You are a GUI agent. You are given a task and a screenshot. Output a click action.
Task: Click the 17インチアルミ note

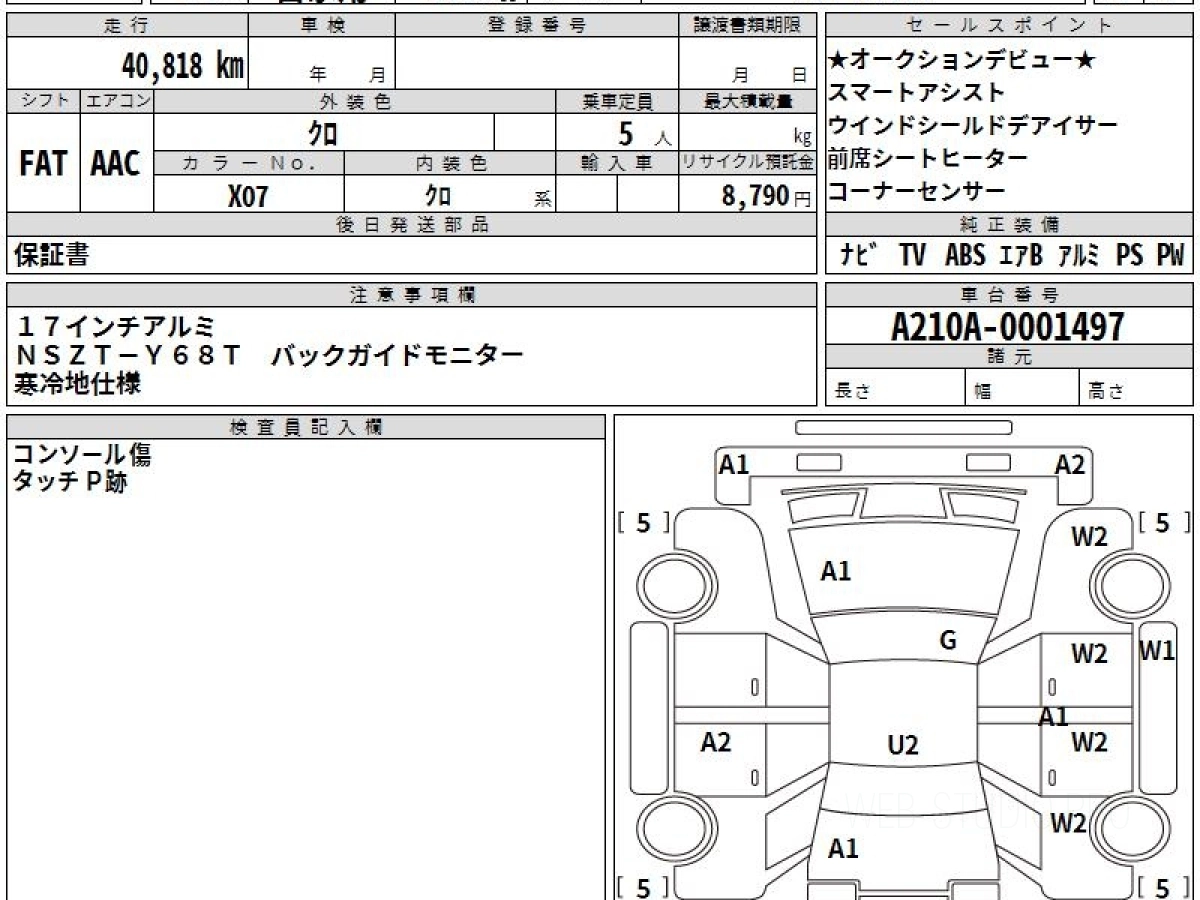coord(116,325)
